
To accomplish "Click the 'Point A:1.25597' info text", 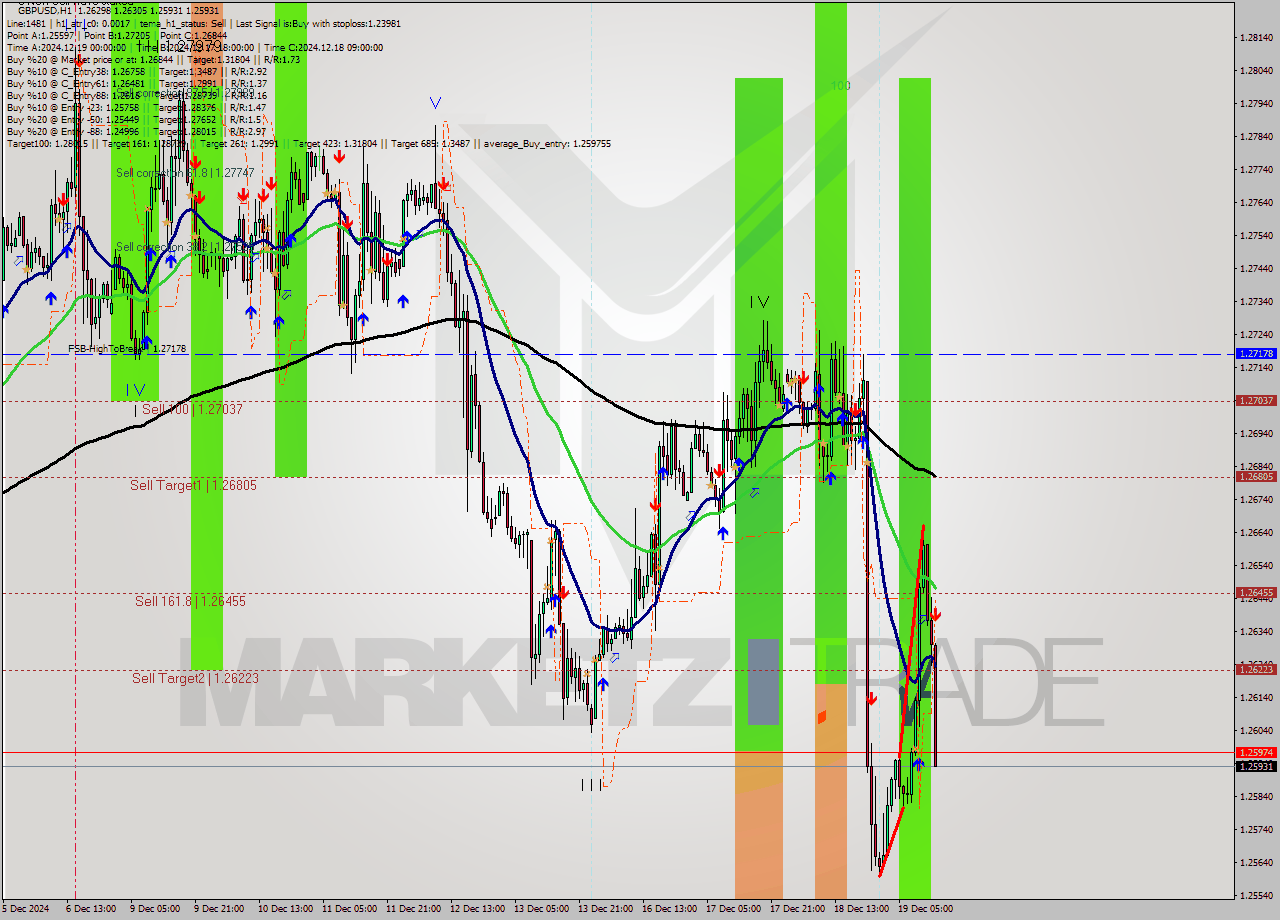I will [40, 34].
